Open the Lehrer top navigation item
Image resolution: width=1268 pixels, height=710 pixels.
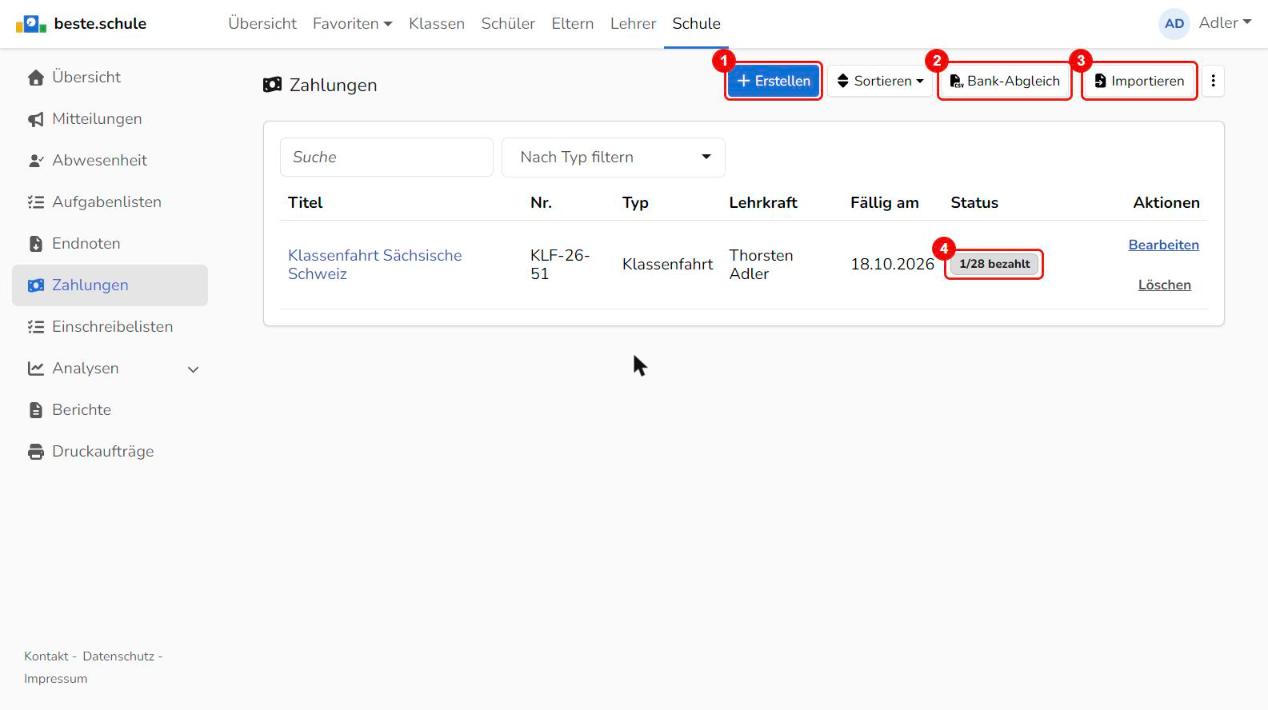(x=633, y=23)
